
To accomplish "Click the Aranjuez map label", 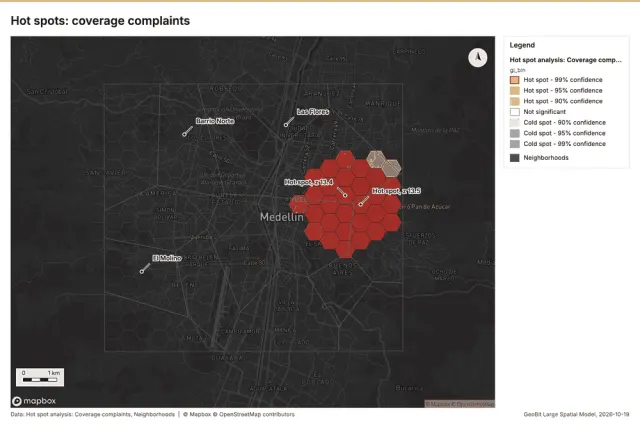I will coord(322,93).
